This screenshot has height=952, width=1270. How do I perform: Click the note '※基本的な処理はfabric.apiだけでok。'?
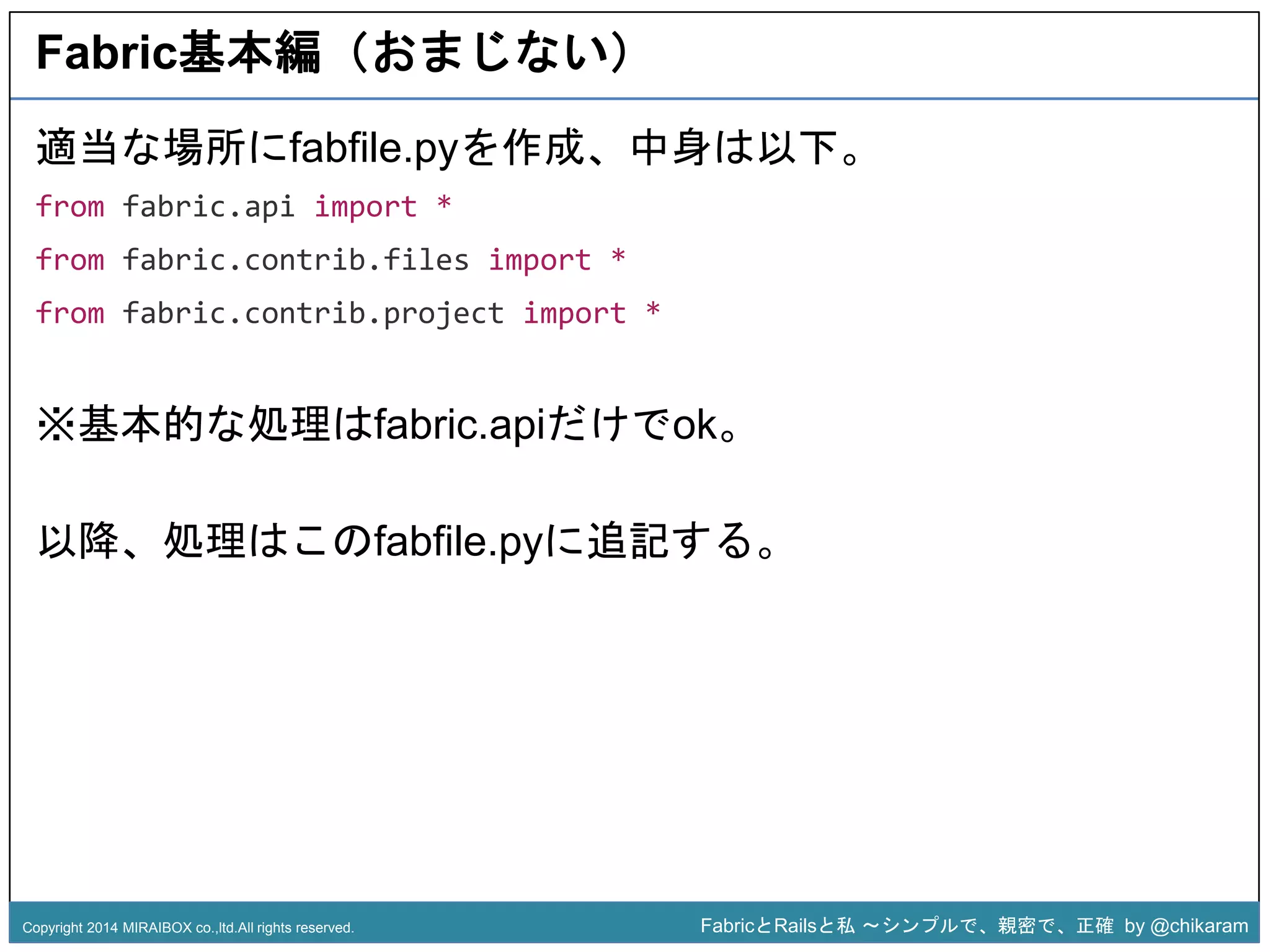387,425
